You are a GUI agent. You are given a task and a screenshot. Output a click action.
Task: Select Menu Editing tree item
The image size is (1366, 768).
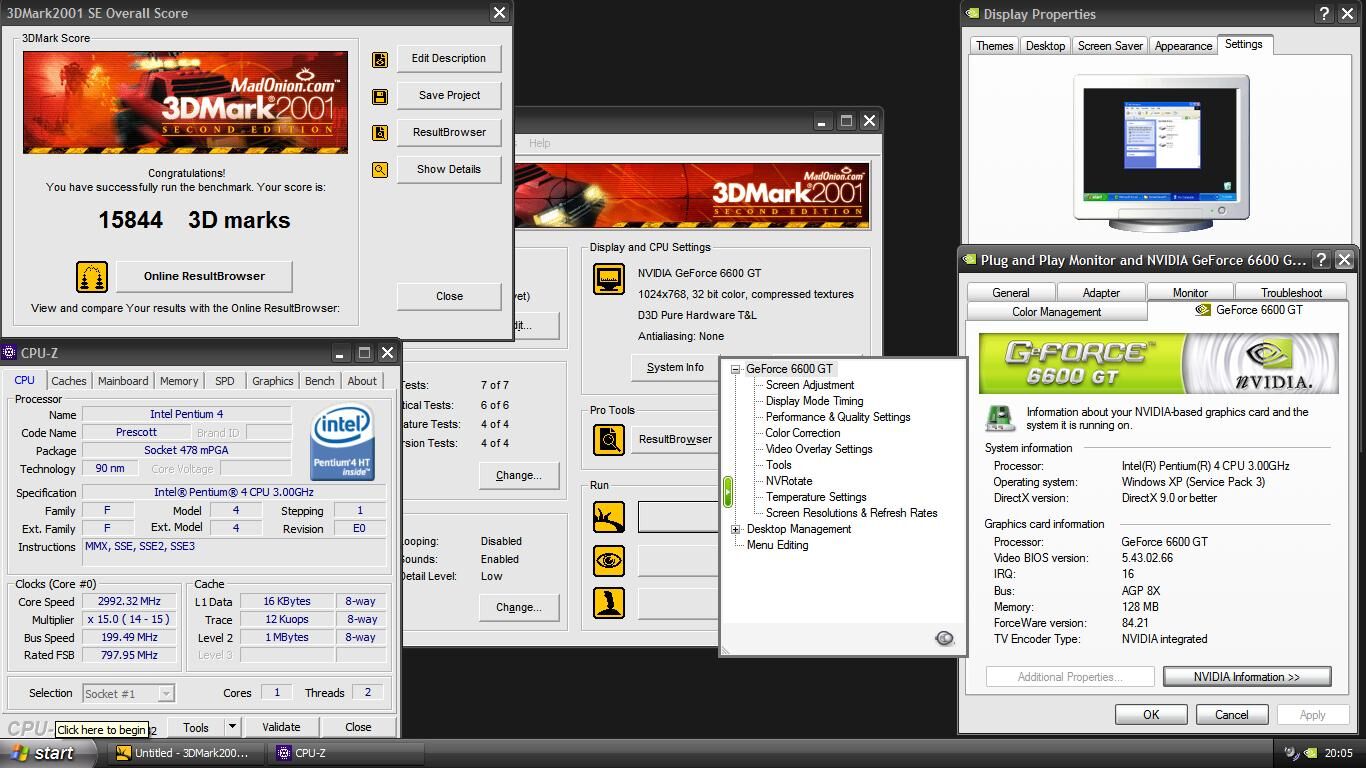pyautogui.click(x=777, y=545)
